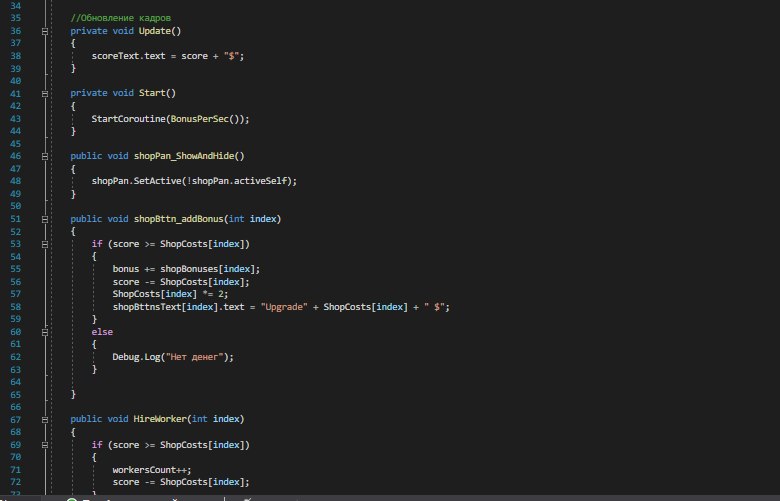
Task: Place cursor on 'private void Start()' line
Action: tap(123, 93)
